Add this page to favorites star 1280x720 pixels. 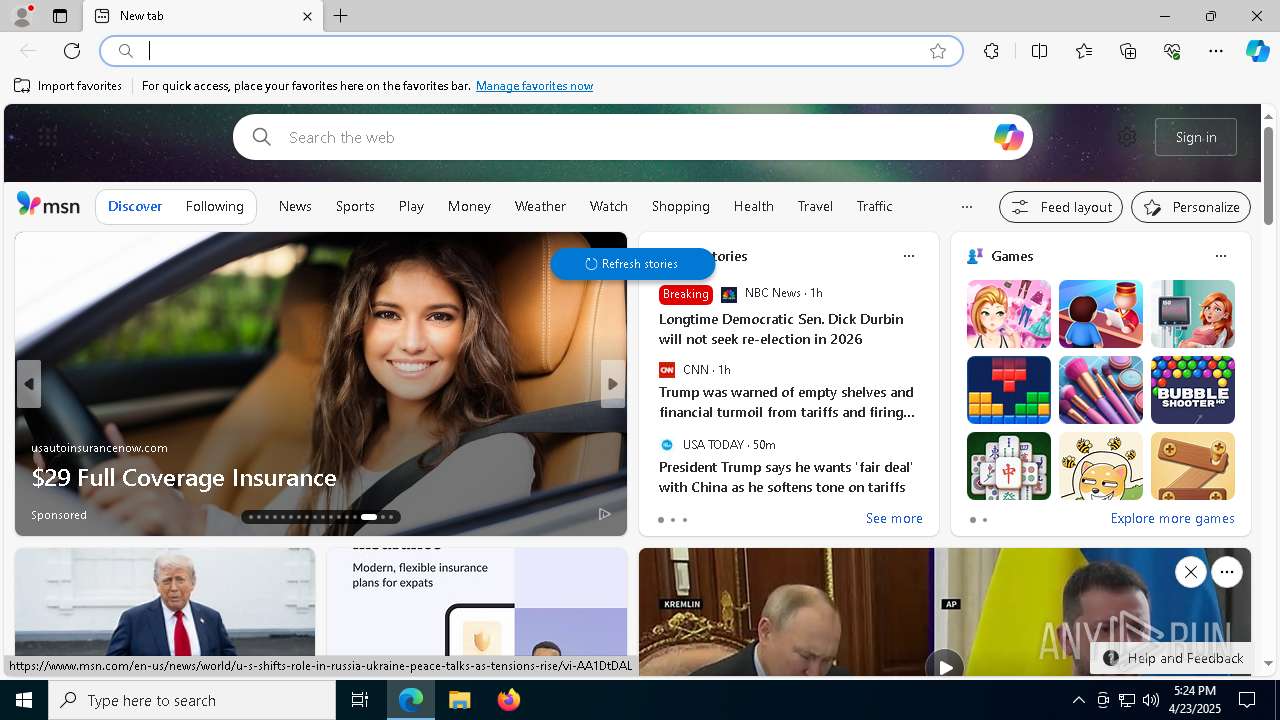[x=937, y=51]
